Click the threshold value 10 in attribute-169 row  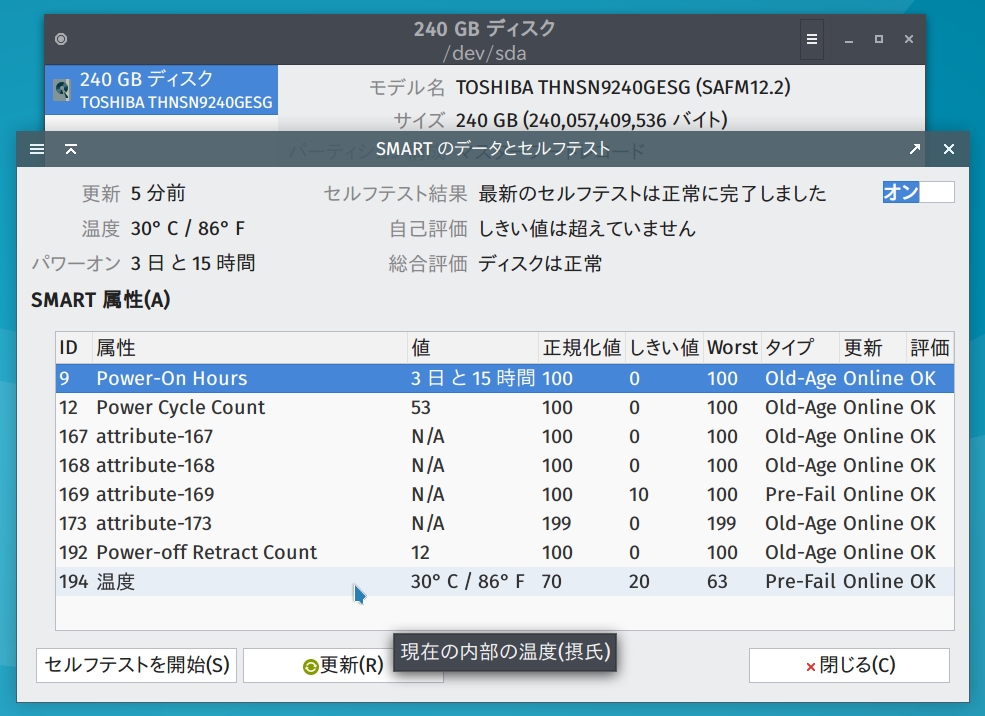(638, 494)
